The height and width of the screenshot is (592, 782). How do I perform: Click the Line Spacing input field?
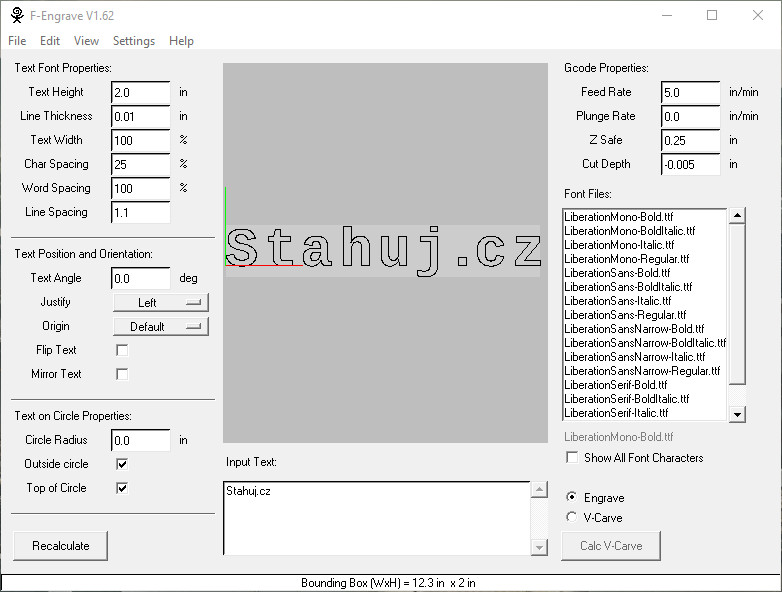pyautogui.click(x=141, y=212)
